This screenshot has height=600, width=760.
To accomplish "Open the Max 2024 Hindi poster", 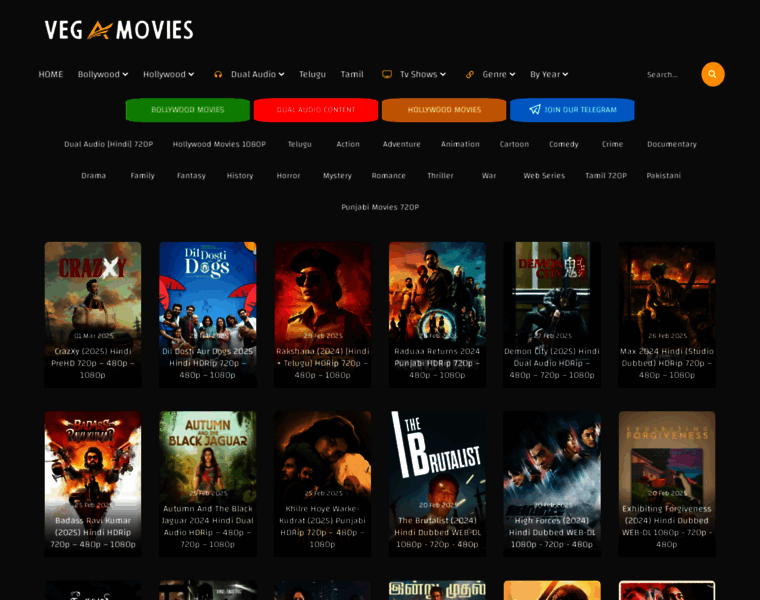I will 667,315.
